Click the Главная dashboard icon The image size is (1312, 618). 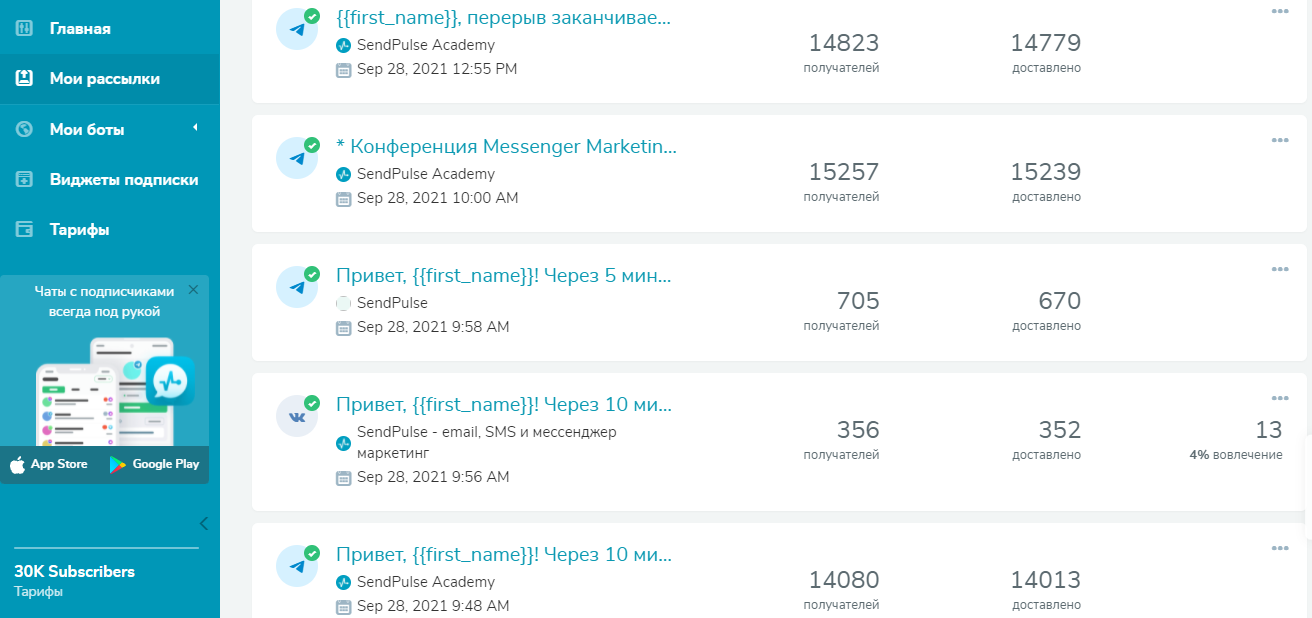point(25,28)
